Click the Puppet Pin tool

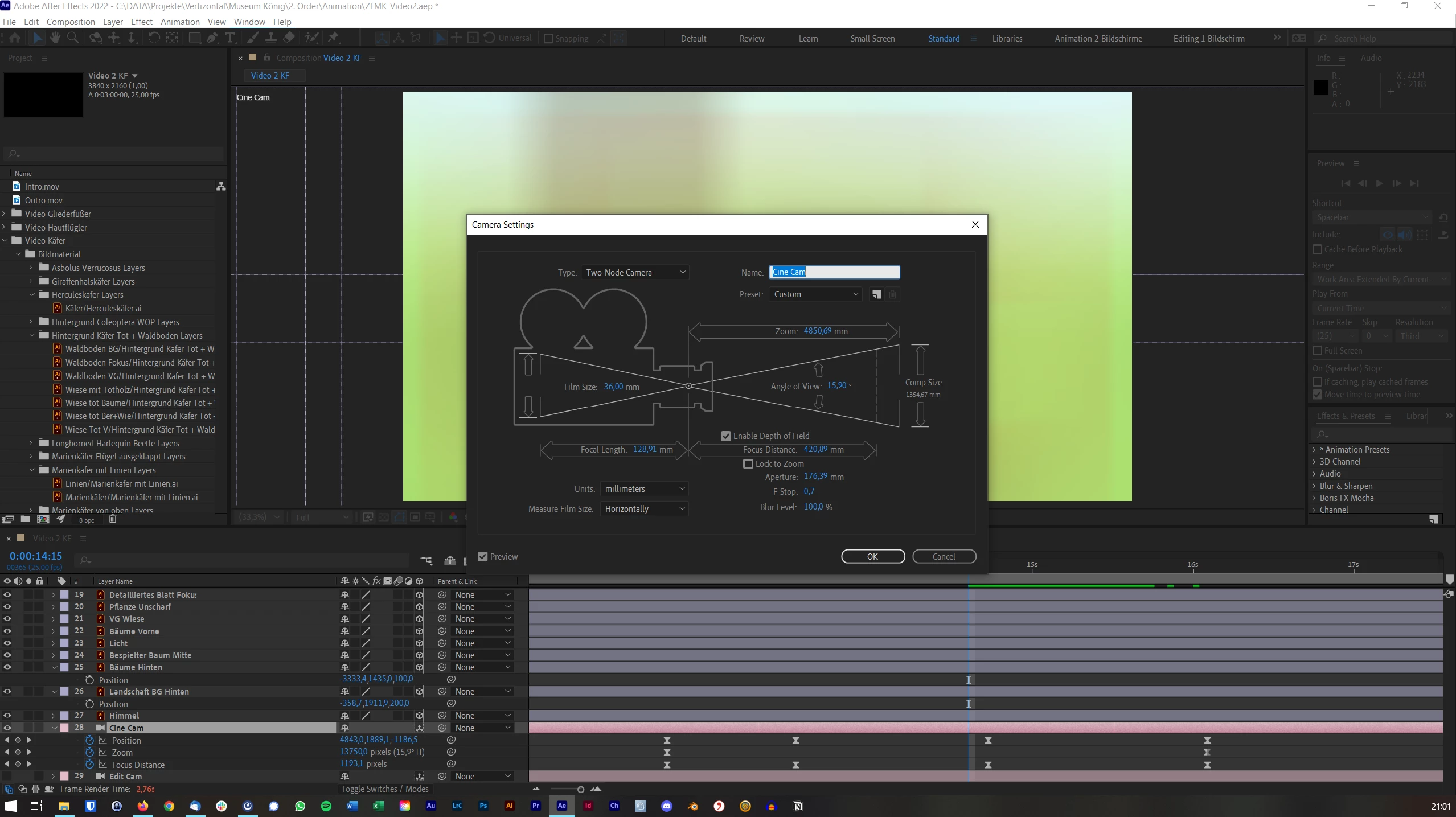pyautogui.click(x=333, y=38)
